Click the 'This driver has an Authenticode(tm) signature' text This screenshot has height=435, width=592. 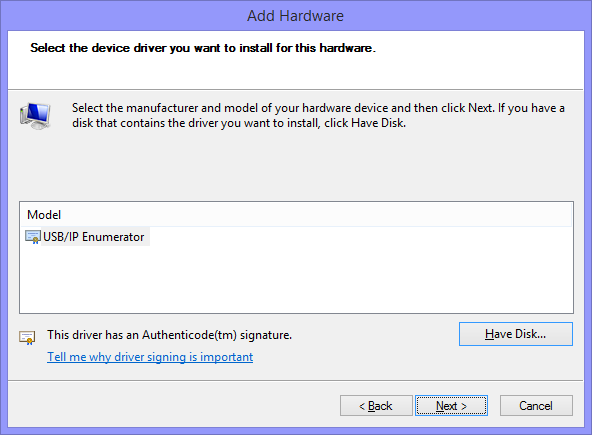pyautogui.click(x=170, y=335)
